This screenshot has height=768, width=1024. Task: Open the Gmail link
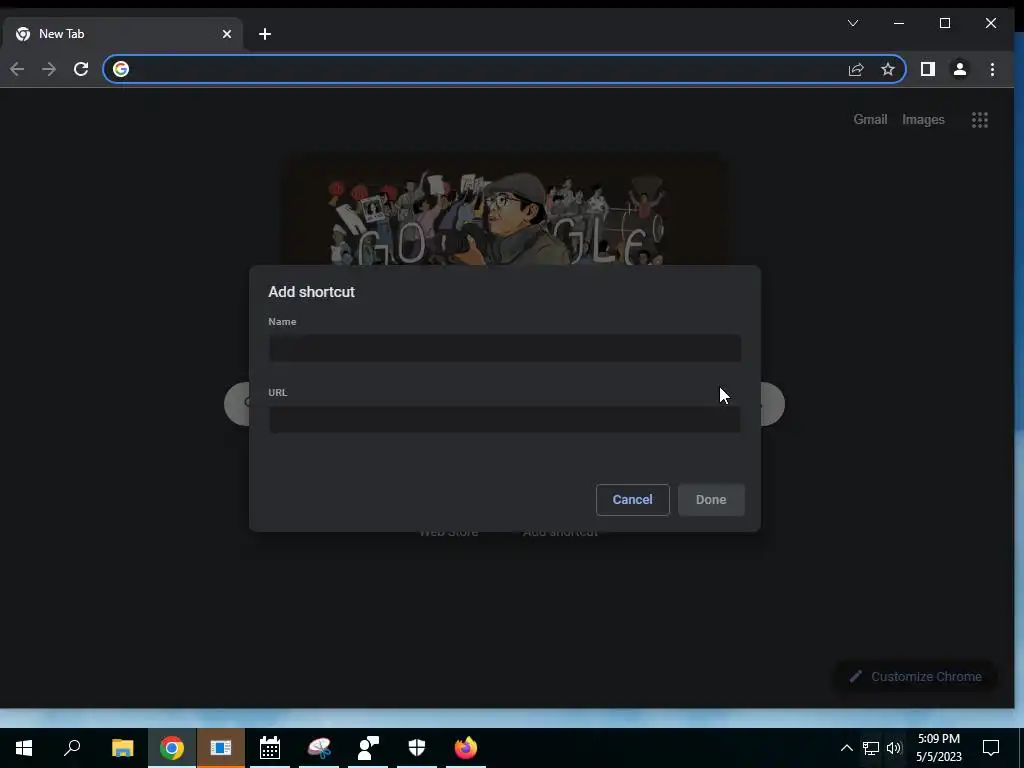(870, 120)
